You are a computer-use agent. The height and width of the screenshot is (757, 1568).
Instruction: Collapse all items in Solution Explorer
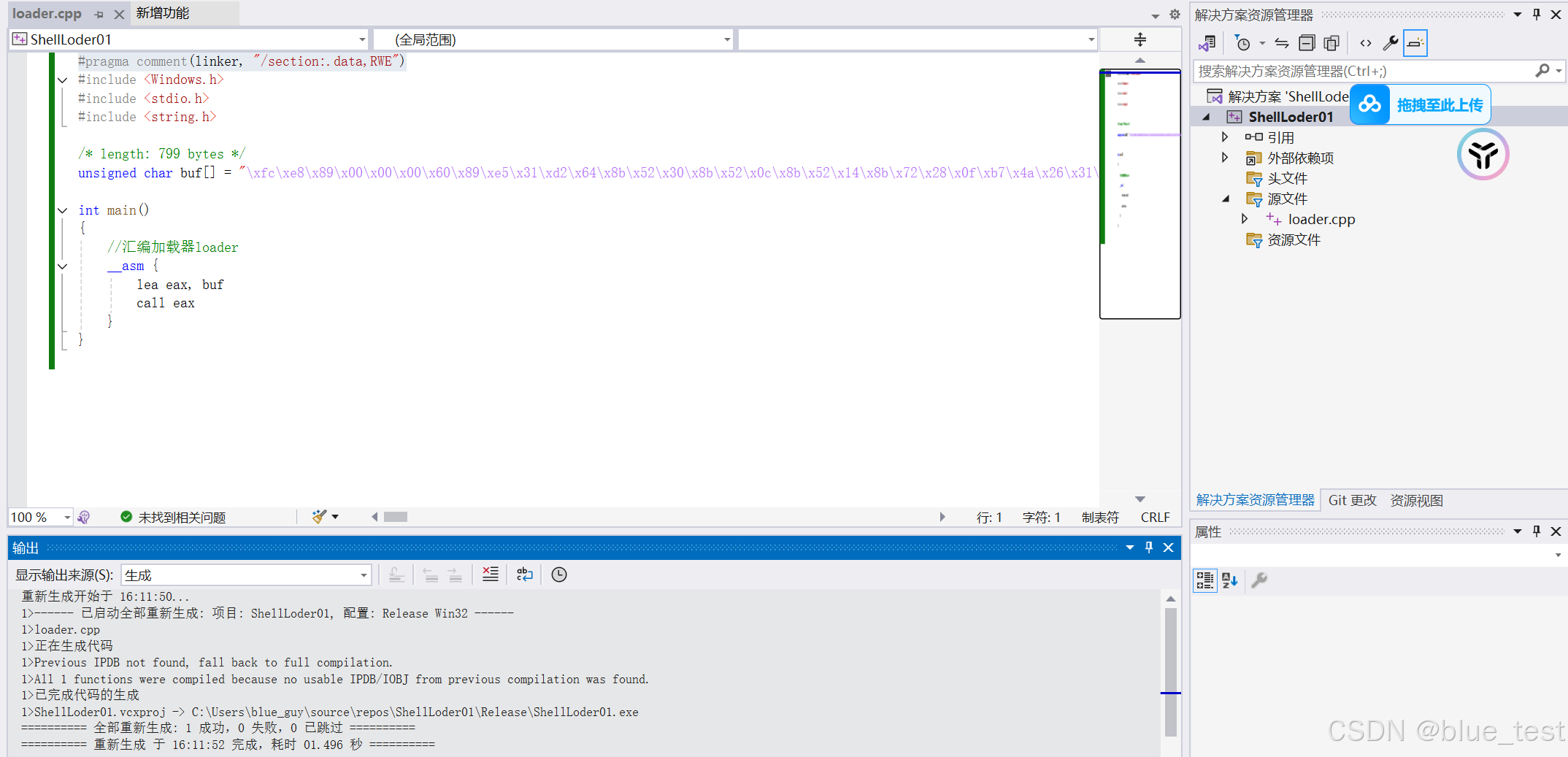point(1307,42)
